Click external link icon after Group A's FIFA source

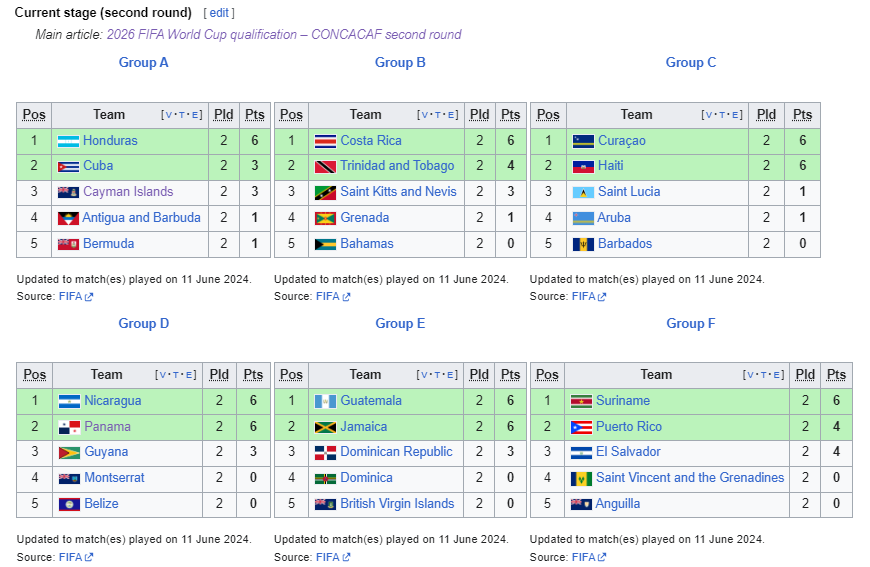click(89, 297)
